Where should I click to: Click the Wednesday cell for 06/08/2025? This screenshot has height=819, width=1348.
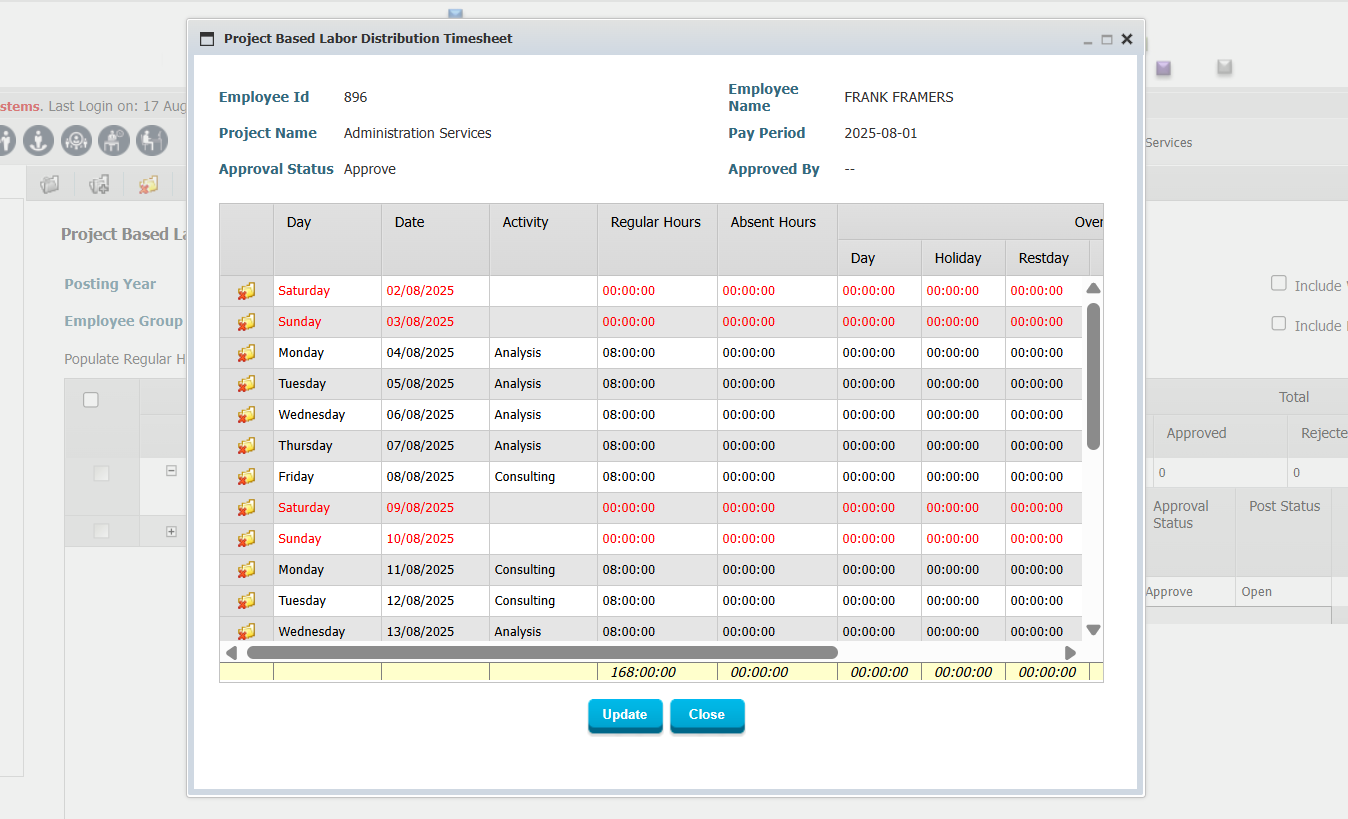click(x=327, y=415)
